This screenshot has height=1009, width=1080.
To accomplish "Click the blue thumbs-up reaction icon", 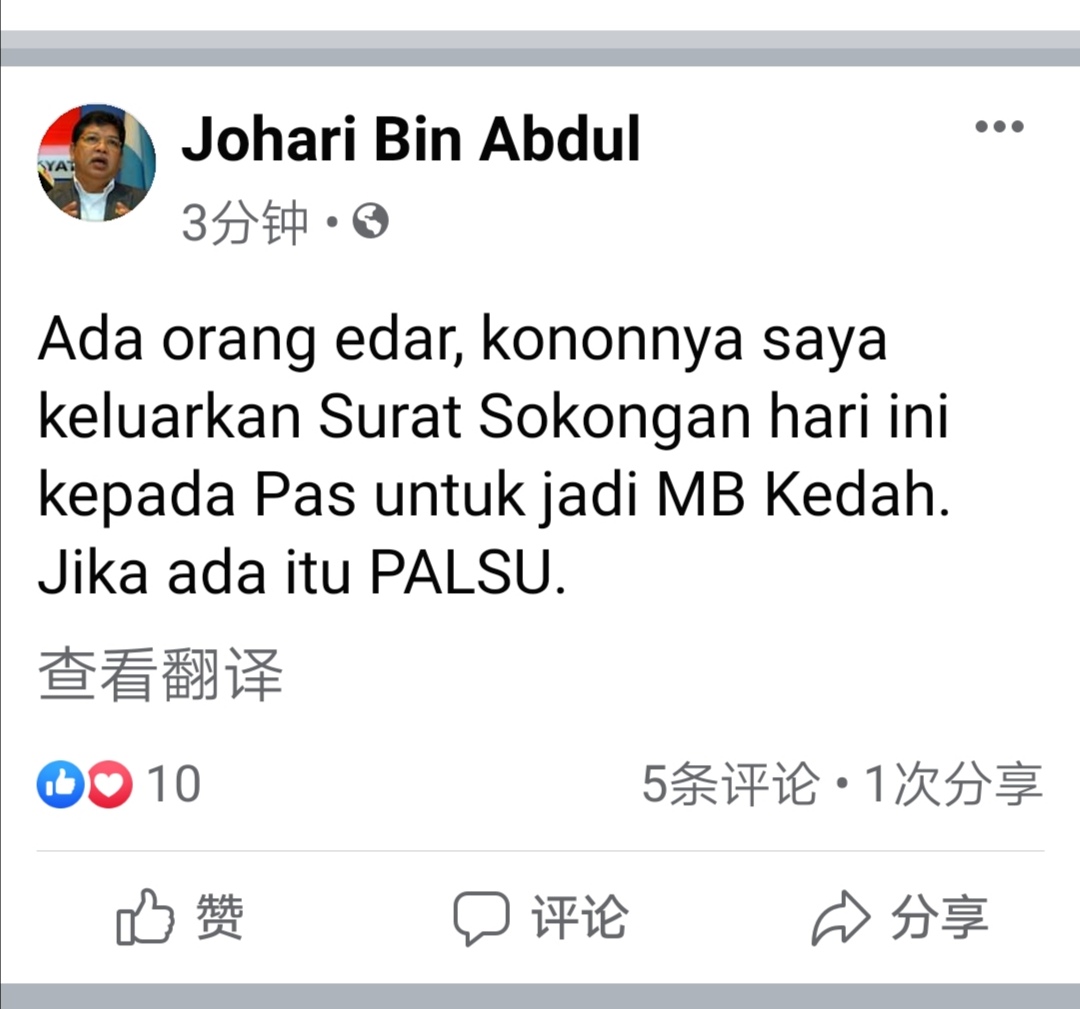I will [x=61, y=784].
